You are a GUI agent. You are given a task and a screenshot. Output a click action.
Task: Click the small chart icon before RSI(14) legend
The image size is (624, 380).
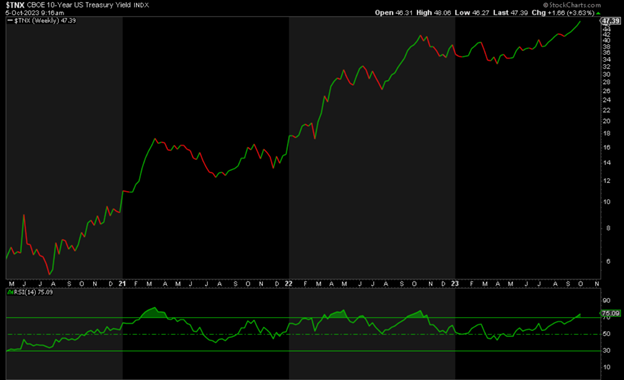tap(10, 292)
